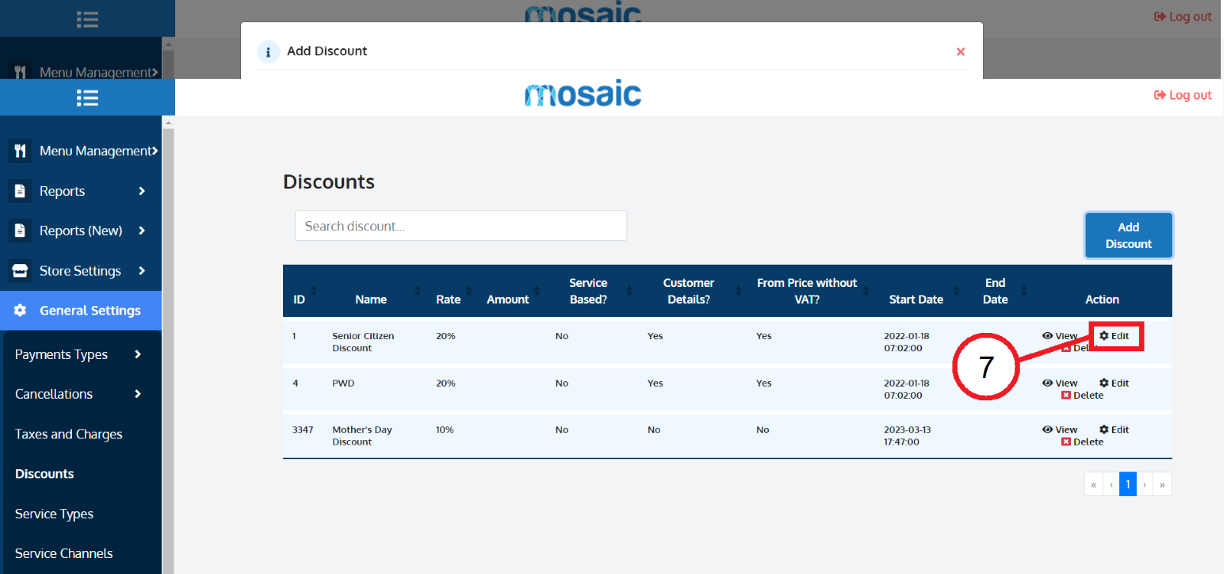Click the Reports document icon

coord(20,191)
